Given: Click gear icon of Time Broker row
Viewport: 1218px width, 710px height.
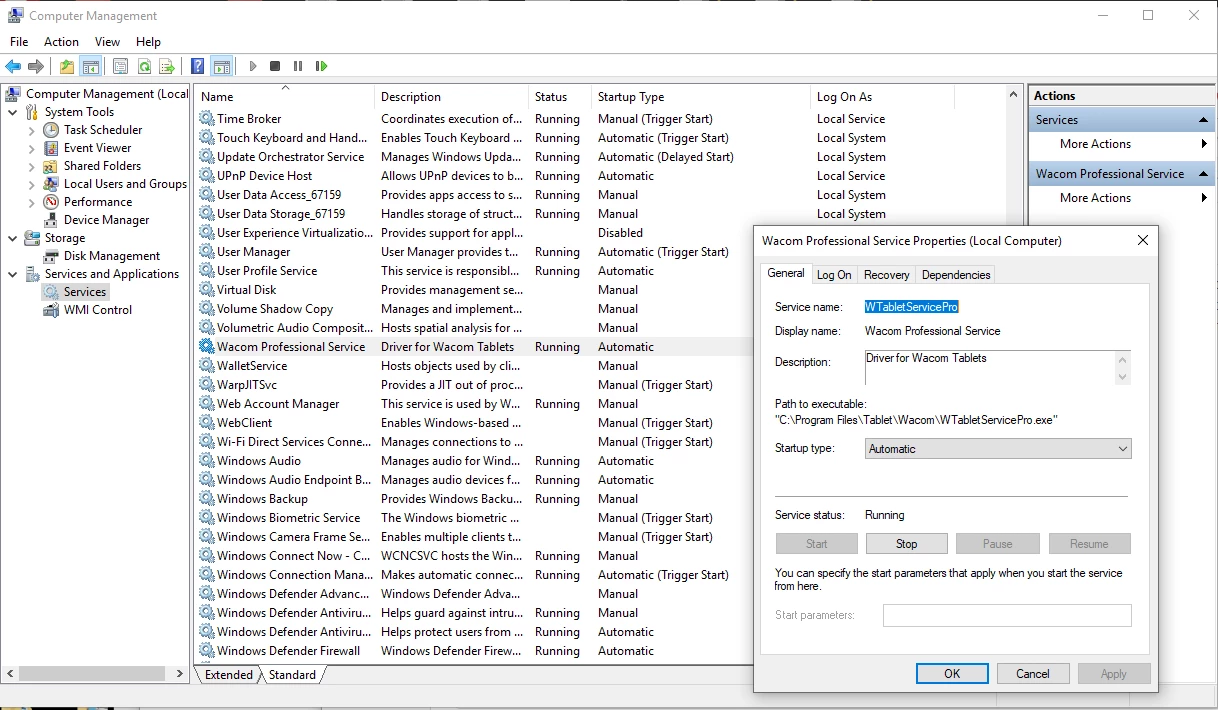Looking at the screenshot, I should (207, 119).
